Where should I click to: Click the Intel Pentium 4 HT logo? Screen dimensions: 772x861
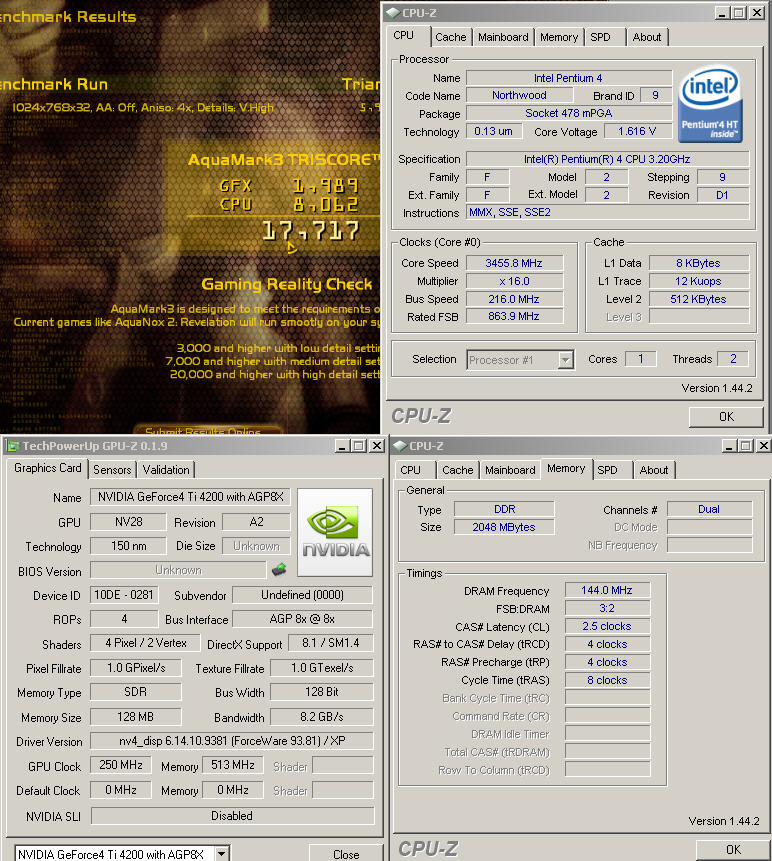[x=711, y=104]
